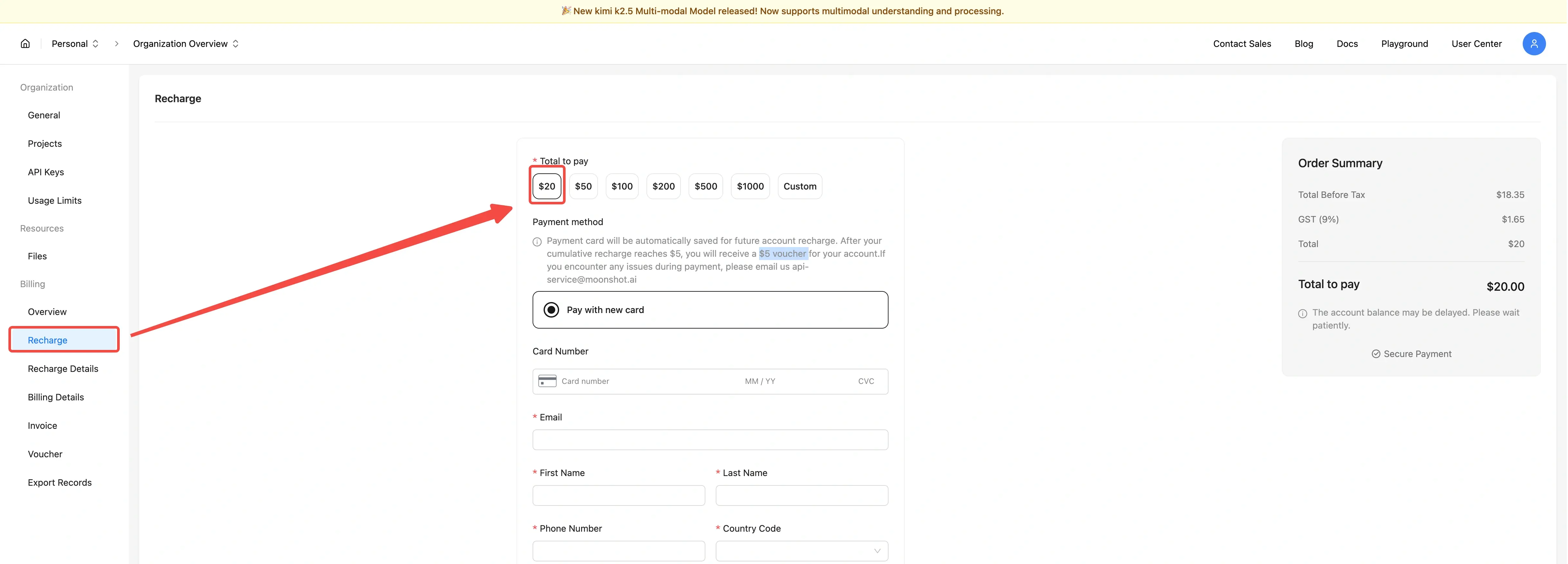The width and height of the screenshot is (1568, 564).
Task: Click the party icon in announcement banner
Action: click(x=566, y=11)
